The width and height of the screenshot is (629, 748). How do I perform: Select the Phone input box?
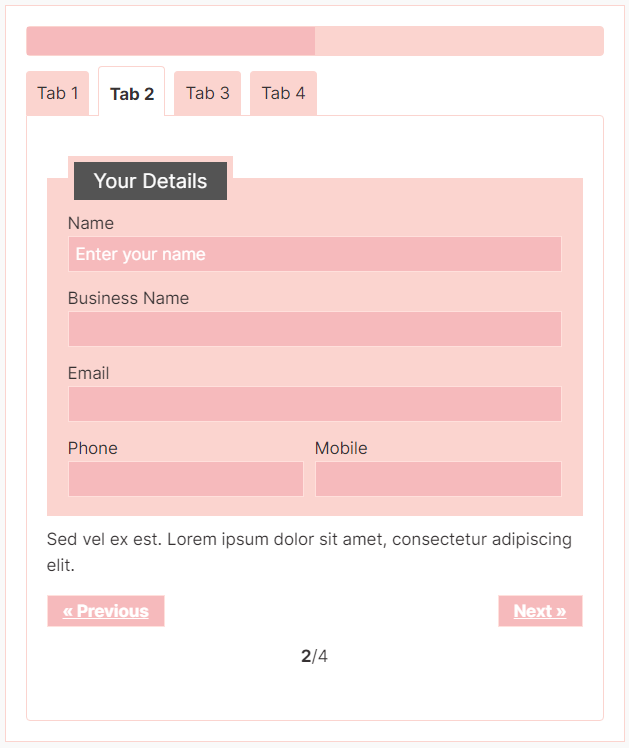tap(186, 479)
